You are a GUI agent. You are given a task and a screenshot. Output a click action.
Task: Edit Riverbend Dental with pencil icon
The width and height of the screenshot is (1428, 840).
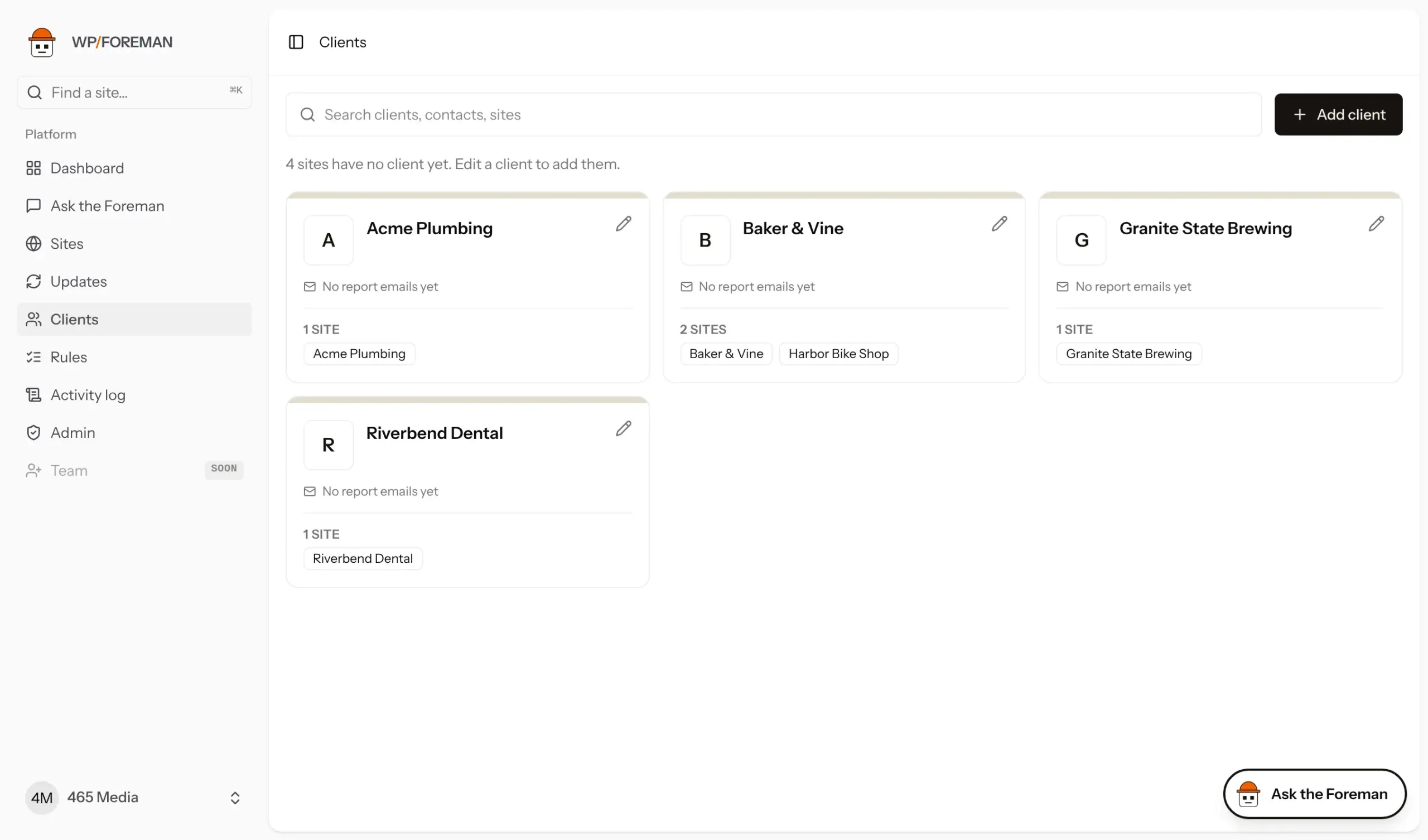(x=623, y=428)
